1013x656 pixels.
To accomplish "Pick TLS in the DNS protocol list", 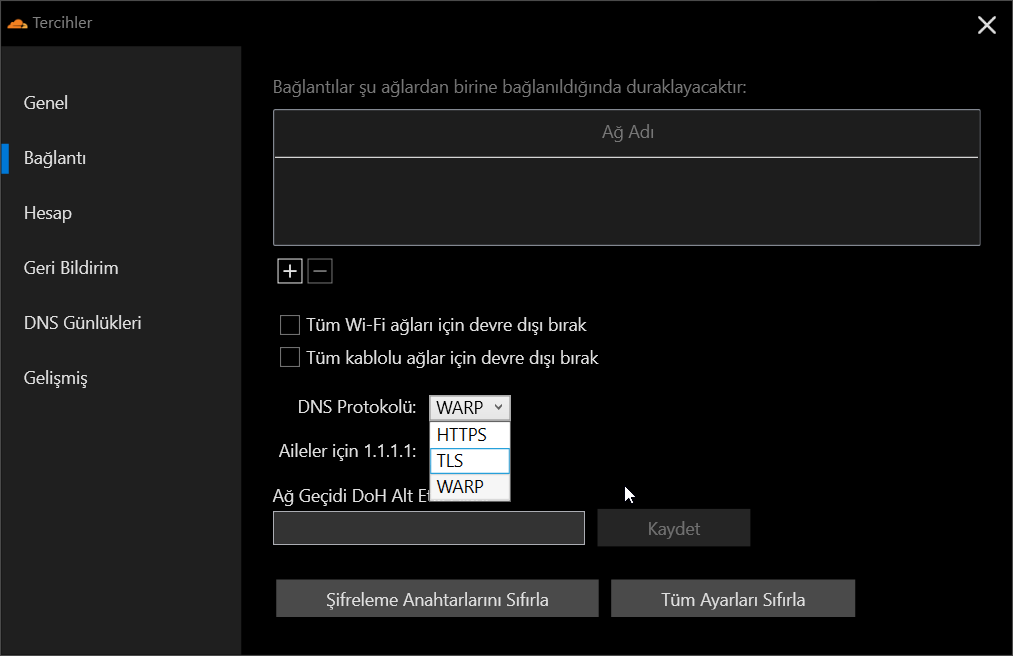I will click(470, 461).
